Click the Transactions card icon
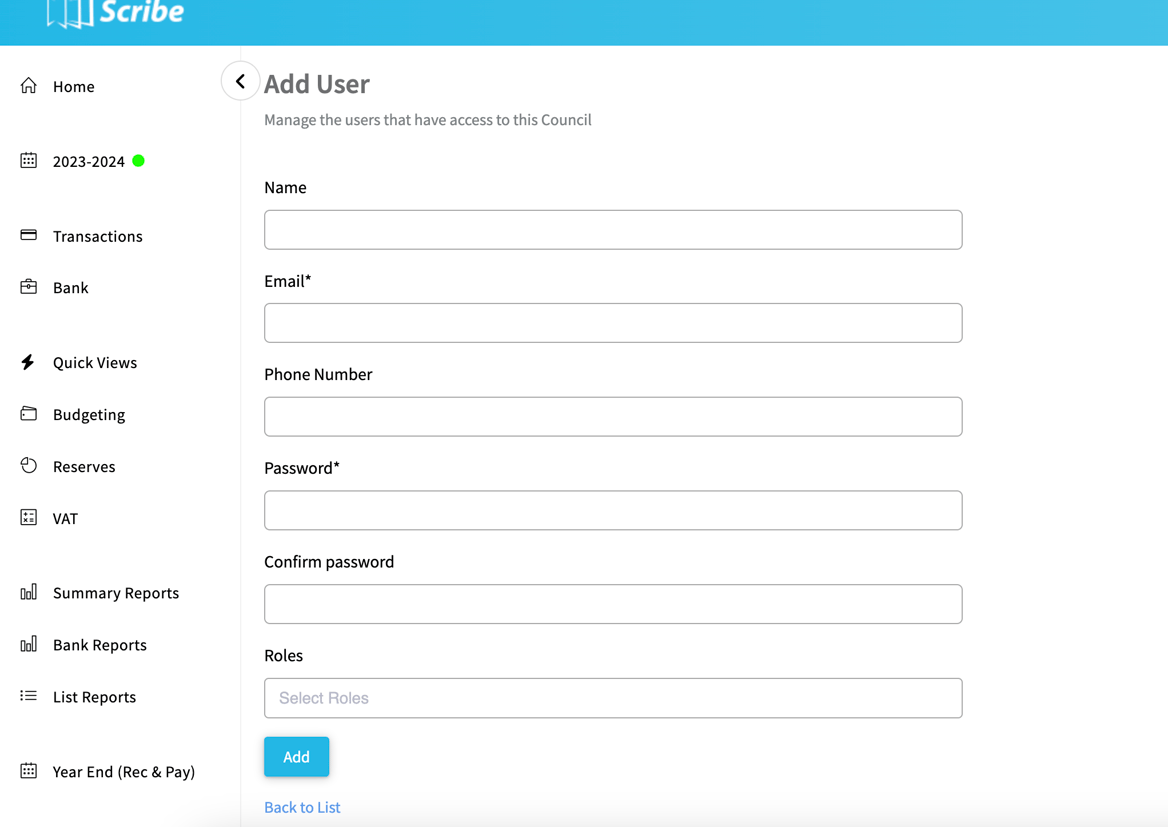Image resolution: width=1168 pixels, height=827 pixels. tap(29, 236)
